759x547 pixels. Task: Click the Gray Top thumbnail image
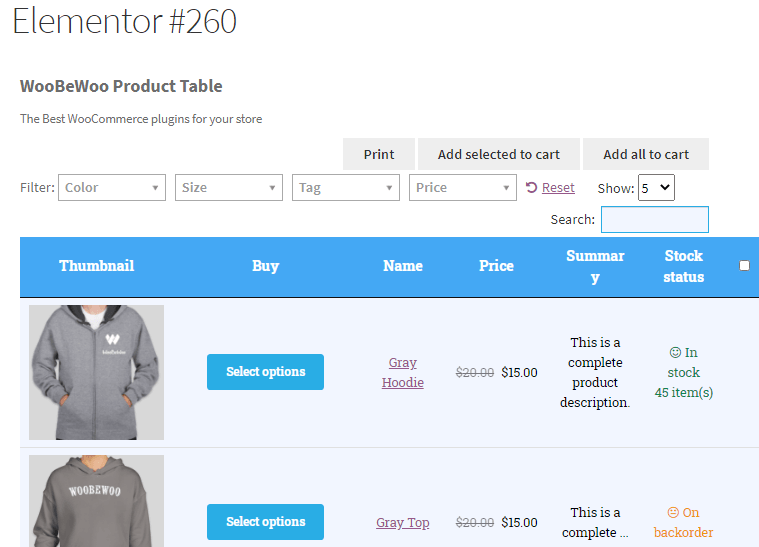tap(96, 501)
